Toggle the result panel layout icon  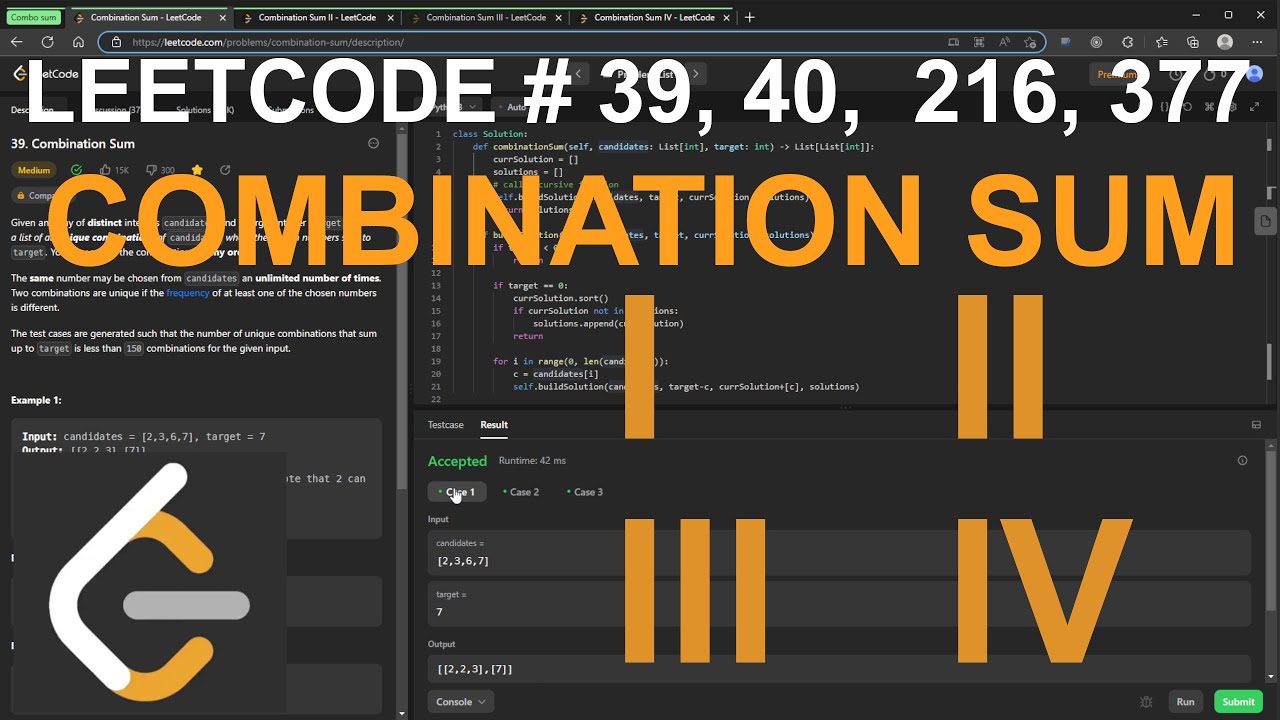(x=1256, y=425)
